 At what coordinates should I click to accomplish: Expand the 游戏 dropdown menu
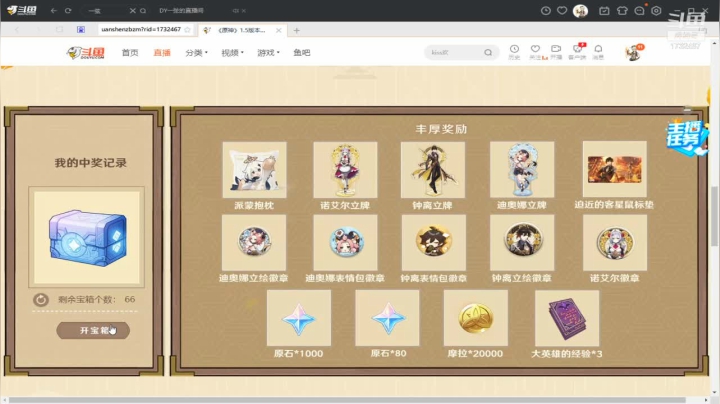click(x=268, y=53)
